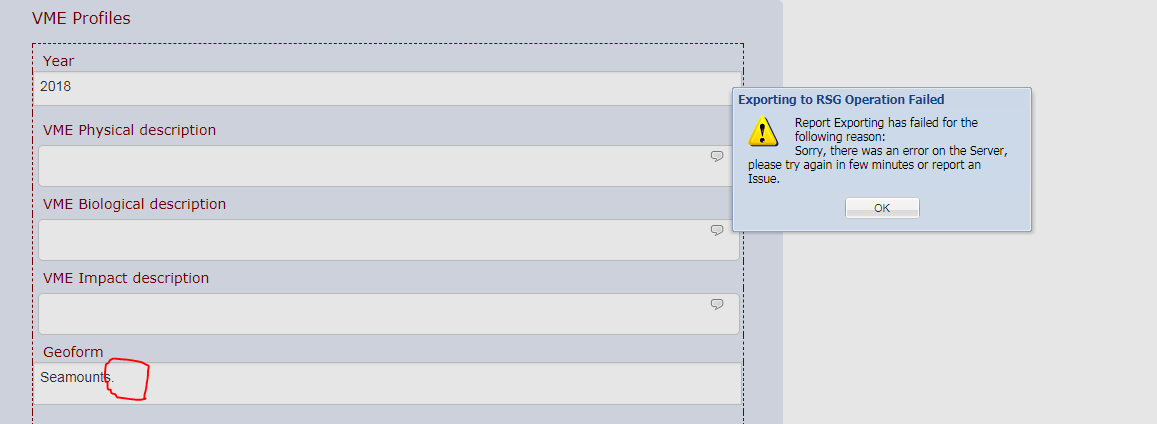This screenshot has height=424, width=1157.
Task: Click inside VME Impact description text box
Action: 388,314
